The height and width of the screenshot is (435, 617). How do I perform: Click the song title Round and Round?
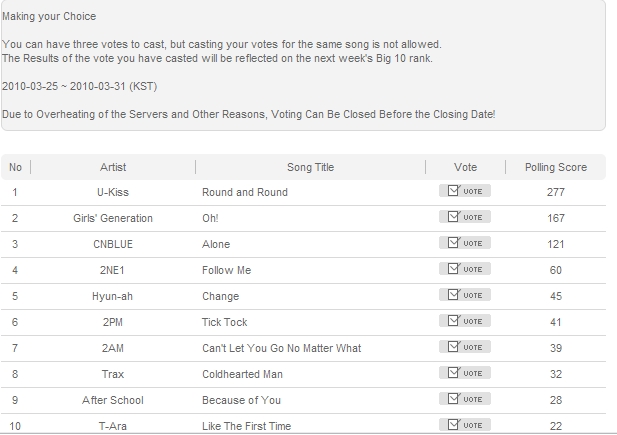245,192
